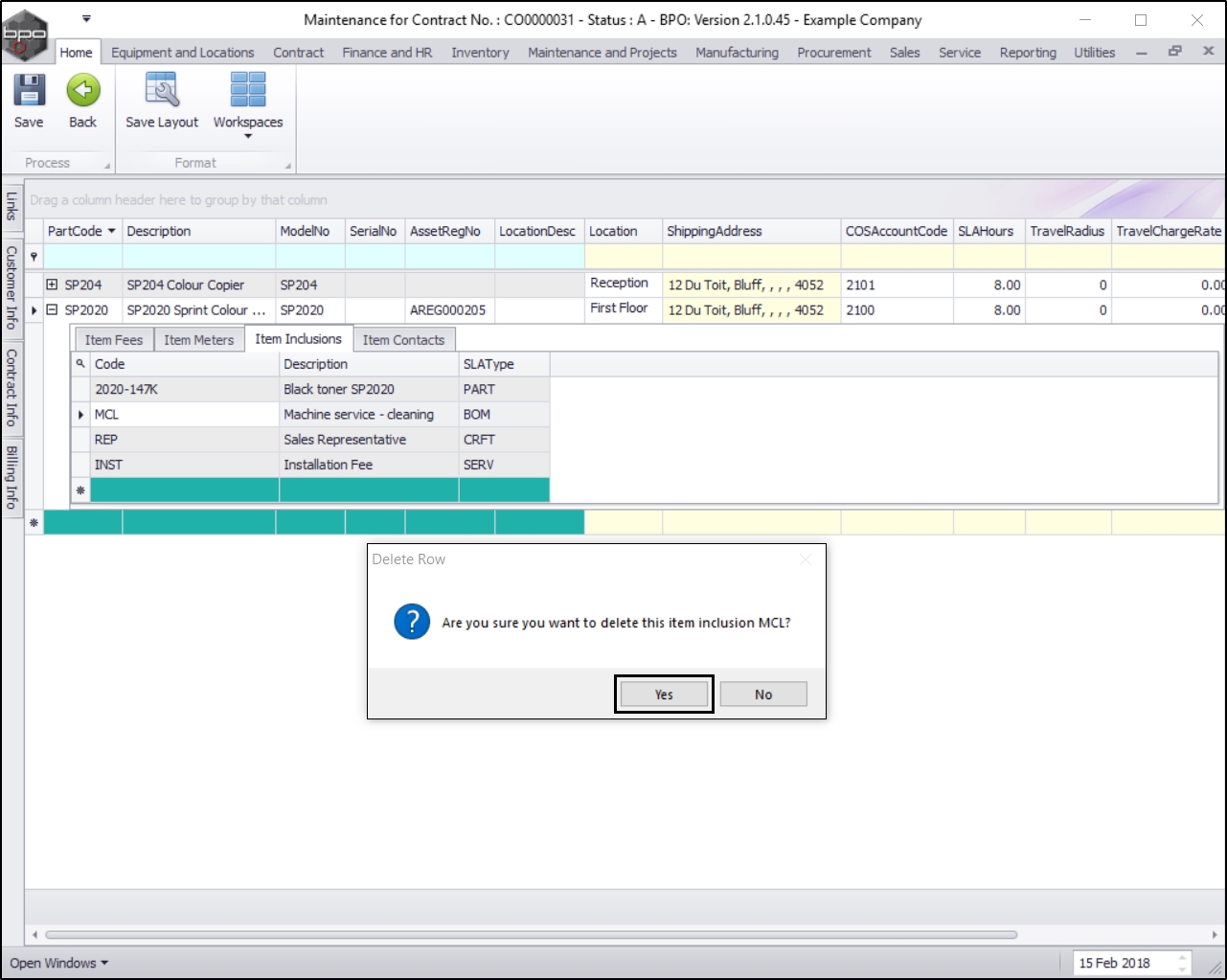Open the PartCode column filter dropdown
The image size is (1227, 980).
(x=111, y=231)
